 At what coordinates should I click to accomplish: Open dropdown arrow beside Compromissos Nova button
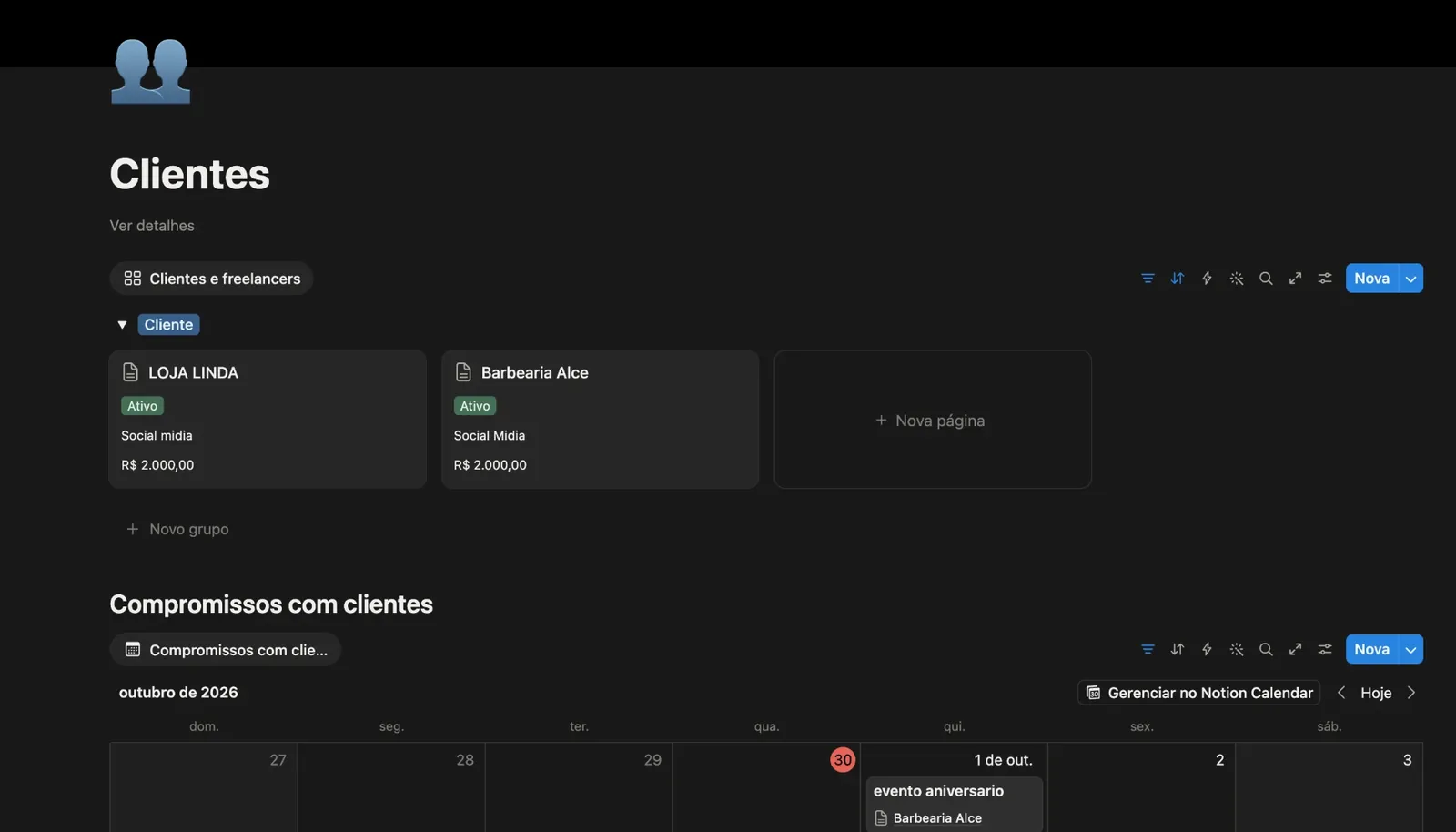[x=1410, y=649]
